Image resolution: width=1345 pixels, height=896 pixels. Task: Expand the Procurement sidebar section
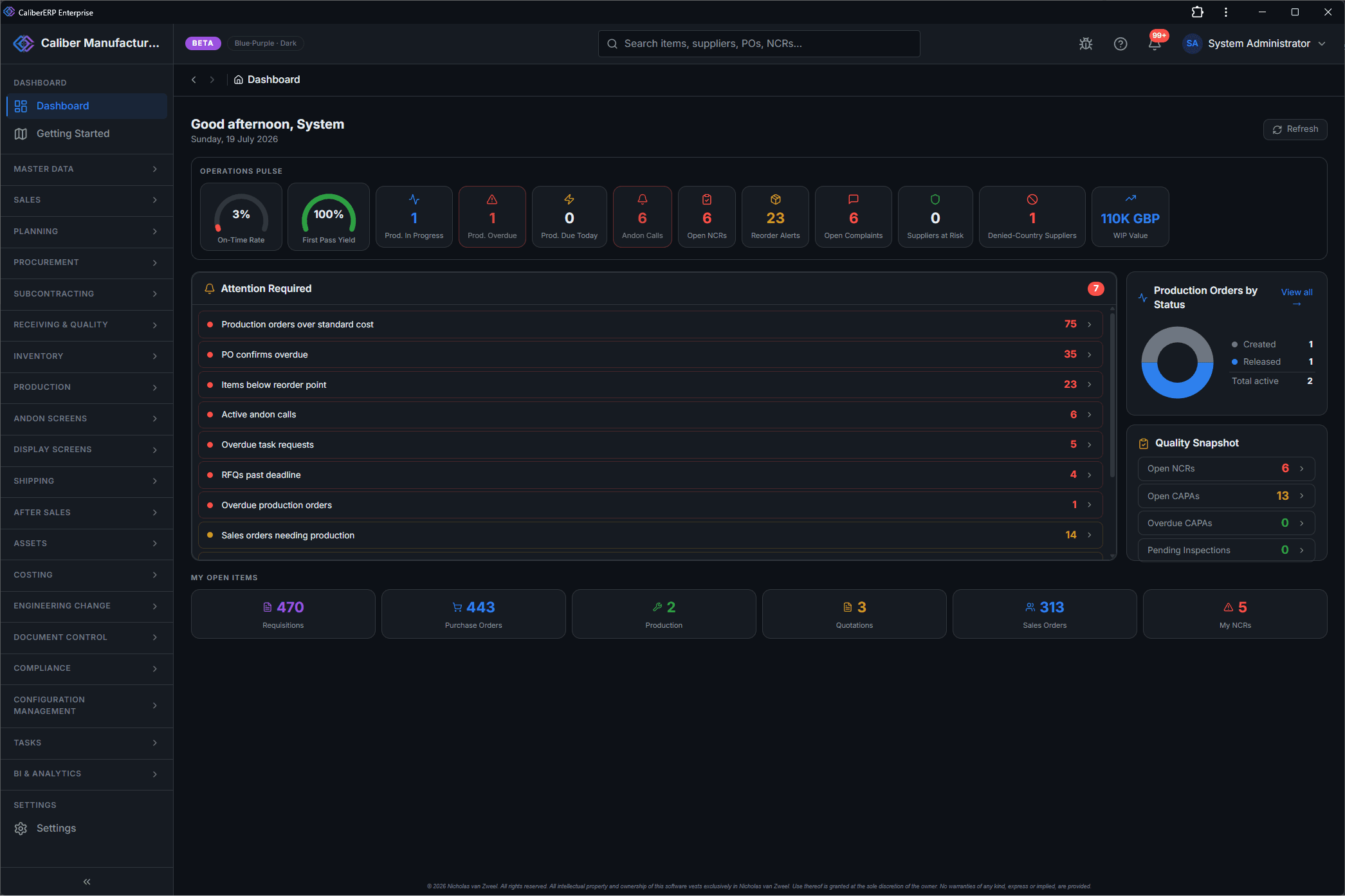(87, 262)
